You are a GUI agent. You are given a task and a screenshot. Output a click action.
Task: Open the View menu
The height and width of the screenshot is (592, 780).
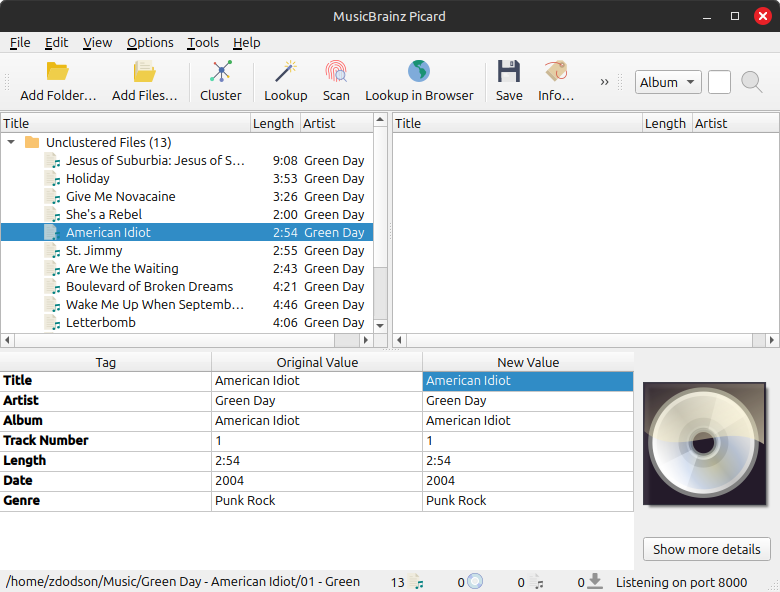(98, 43)
